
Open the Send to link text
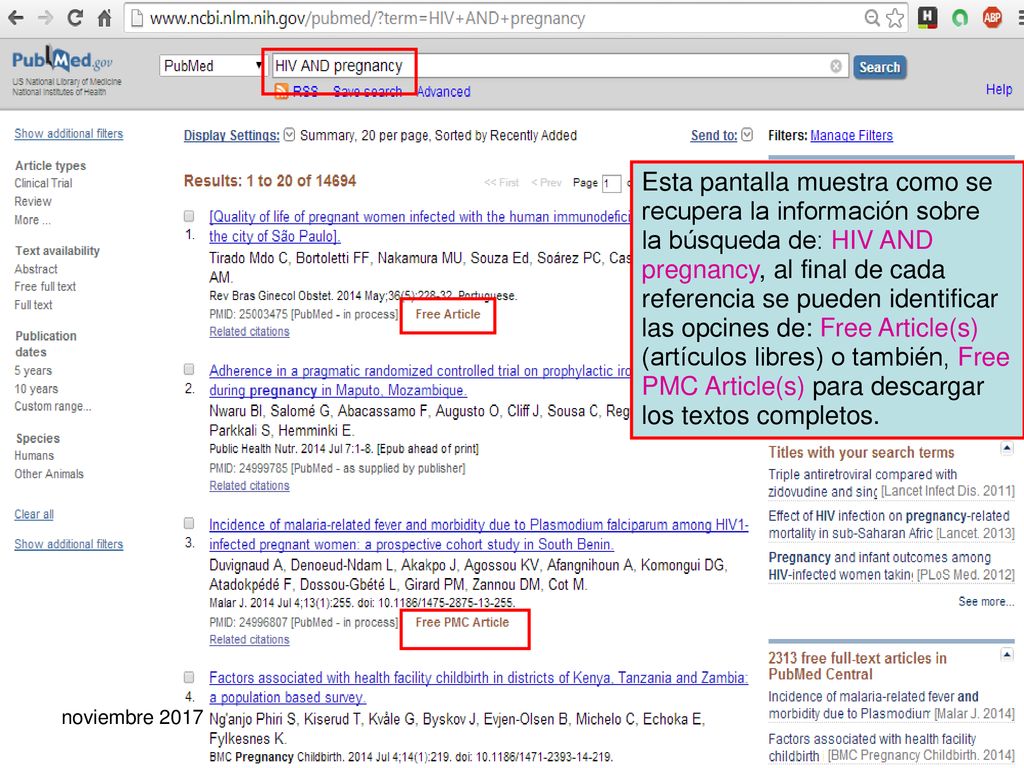pyautogui.click(x=714, y=135)
